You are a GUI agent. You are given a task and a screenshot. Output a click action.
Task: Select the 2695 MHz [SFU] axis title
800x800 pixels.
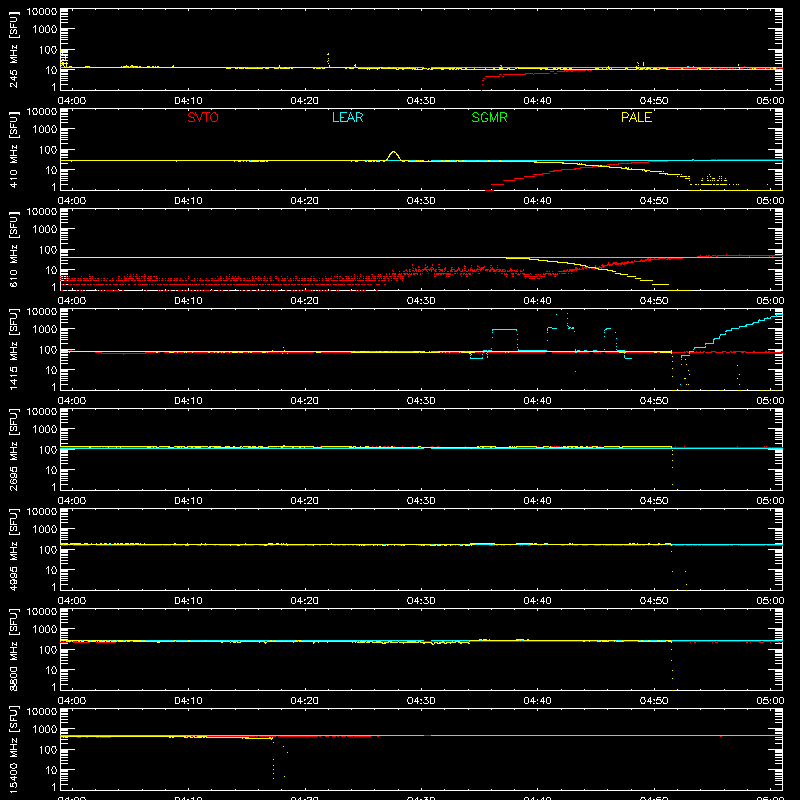[x=14, y=449]
